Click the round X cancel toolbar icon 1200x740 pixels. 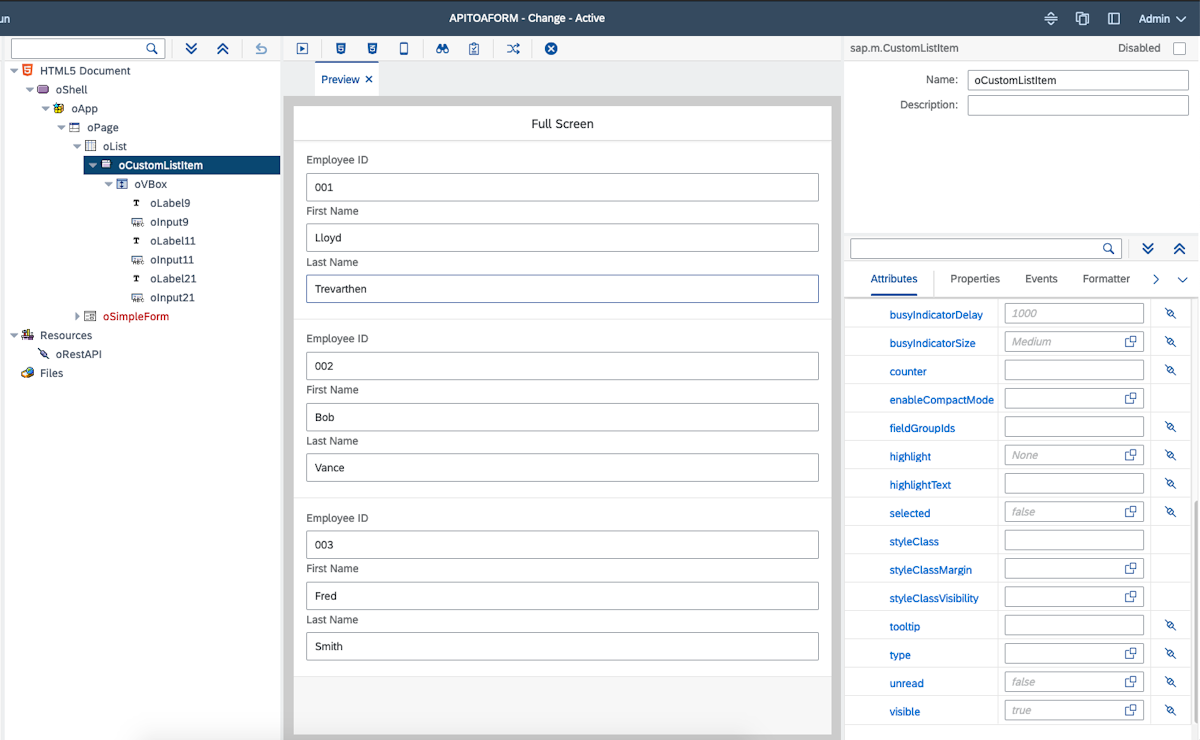point(551,48)
